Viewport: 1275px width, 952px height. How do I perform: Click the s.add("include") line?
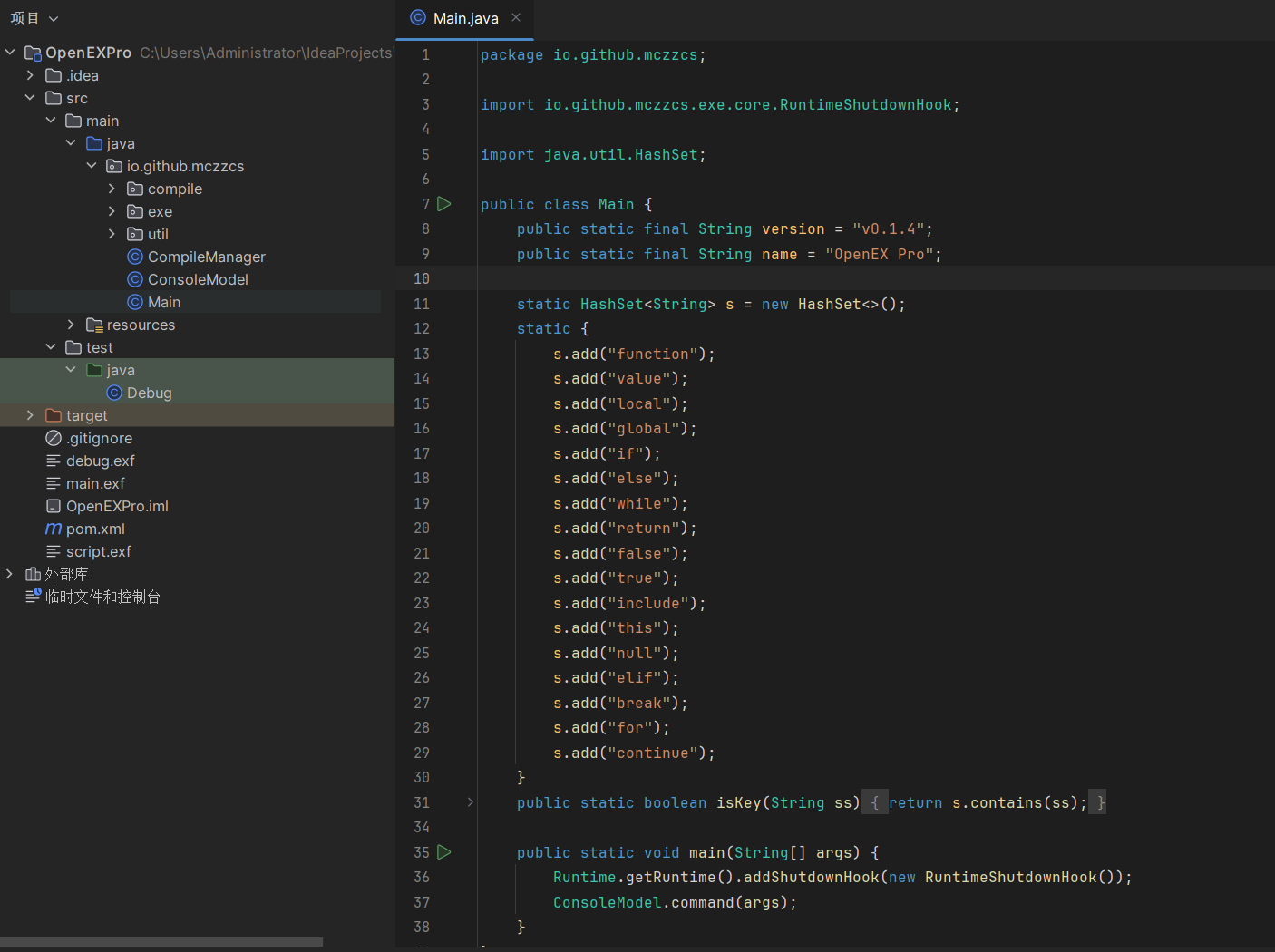pyautogui.click(x=629, y=603)
